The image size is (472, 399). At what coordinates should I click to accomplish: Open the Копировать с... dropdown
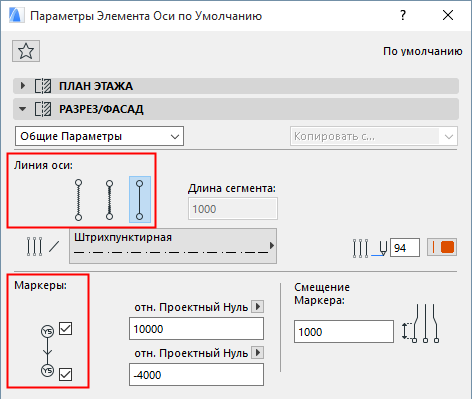pyautogui.click(x=374, y=136)
